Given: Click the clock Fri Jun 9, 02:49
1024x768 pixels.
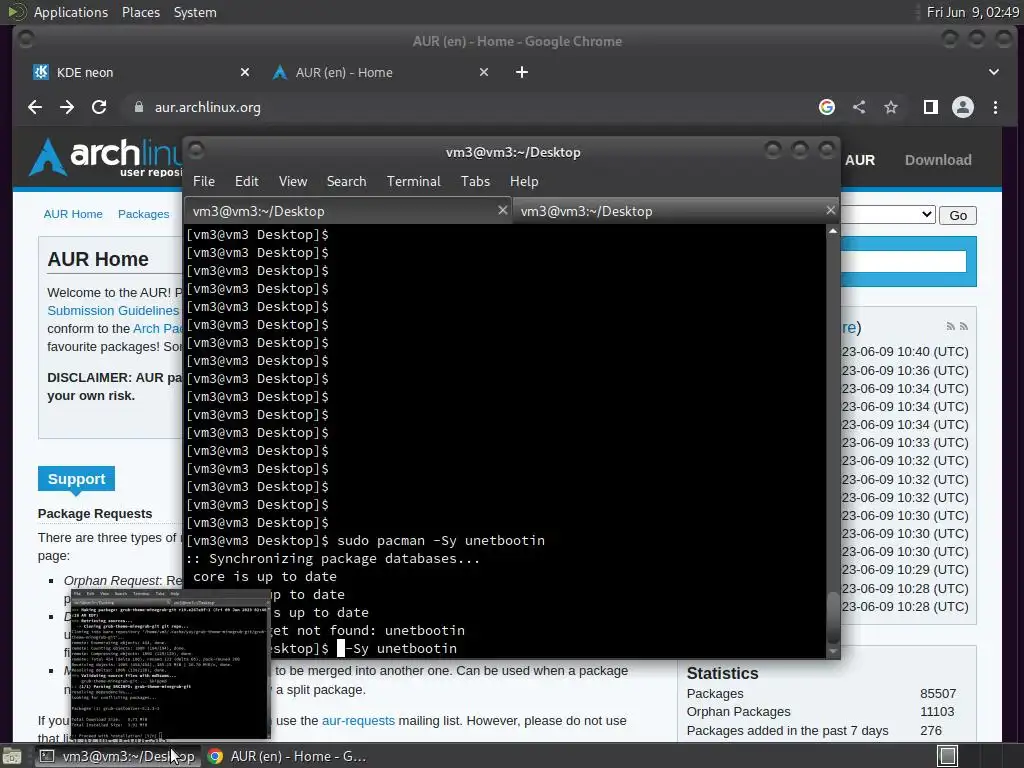Looking at the screenshot, I should pos(972,12).
